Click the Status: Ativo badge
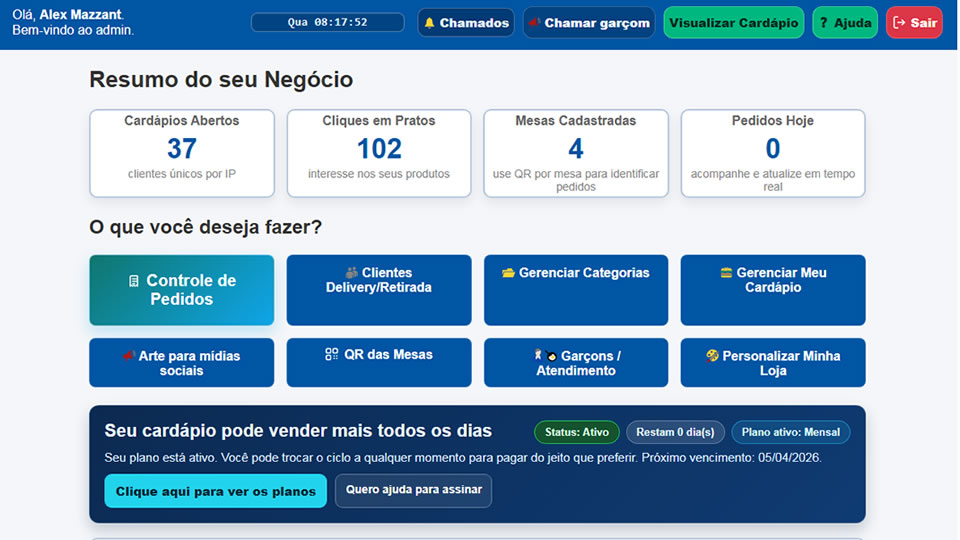The image size is (960, 540). (576, 433)
